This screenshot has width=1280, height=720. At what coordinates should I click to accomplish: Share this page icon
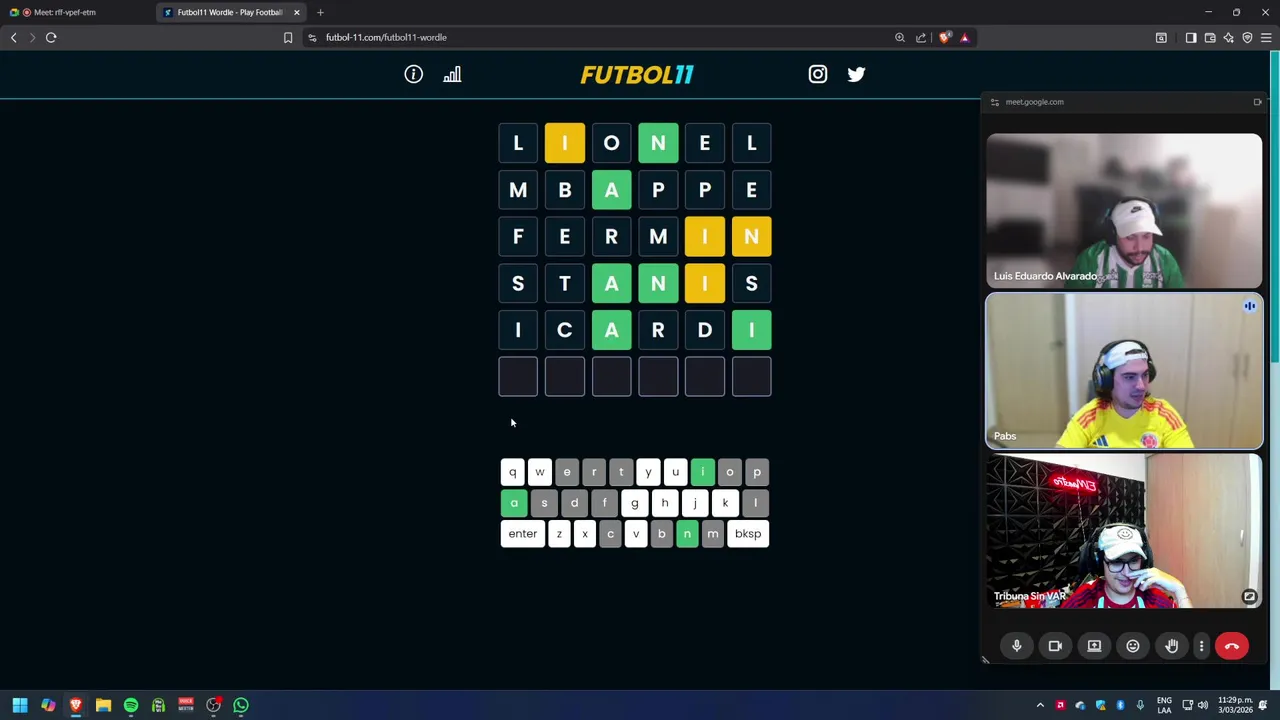coord(921,37)
